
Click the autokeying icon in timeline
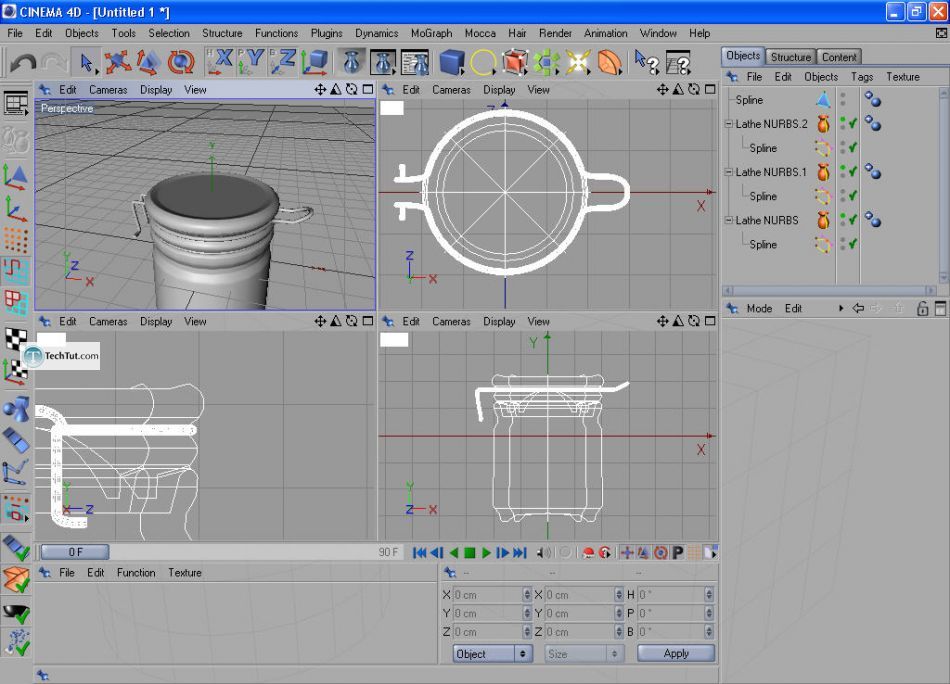pyautogui.click(x=605, y=553)
